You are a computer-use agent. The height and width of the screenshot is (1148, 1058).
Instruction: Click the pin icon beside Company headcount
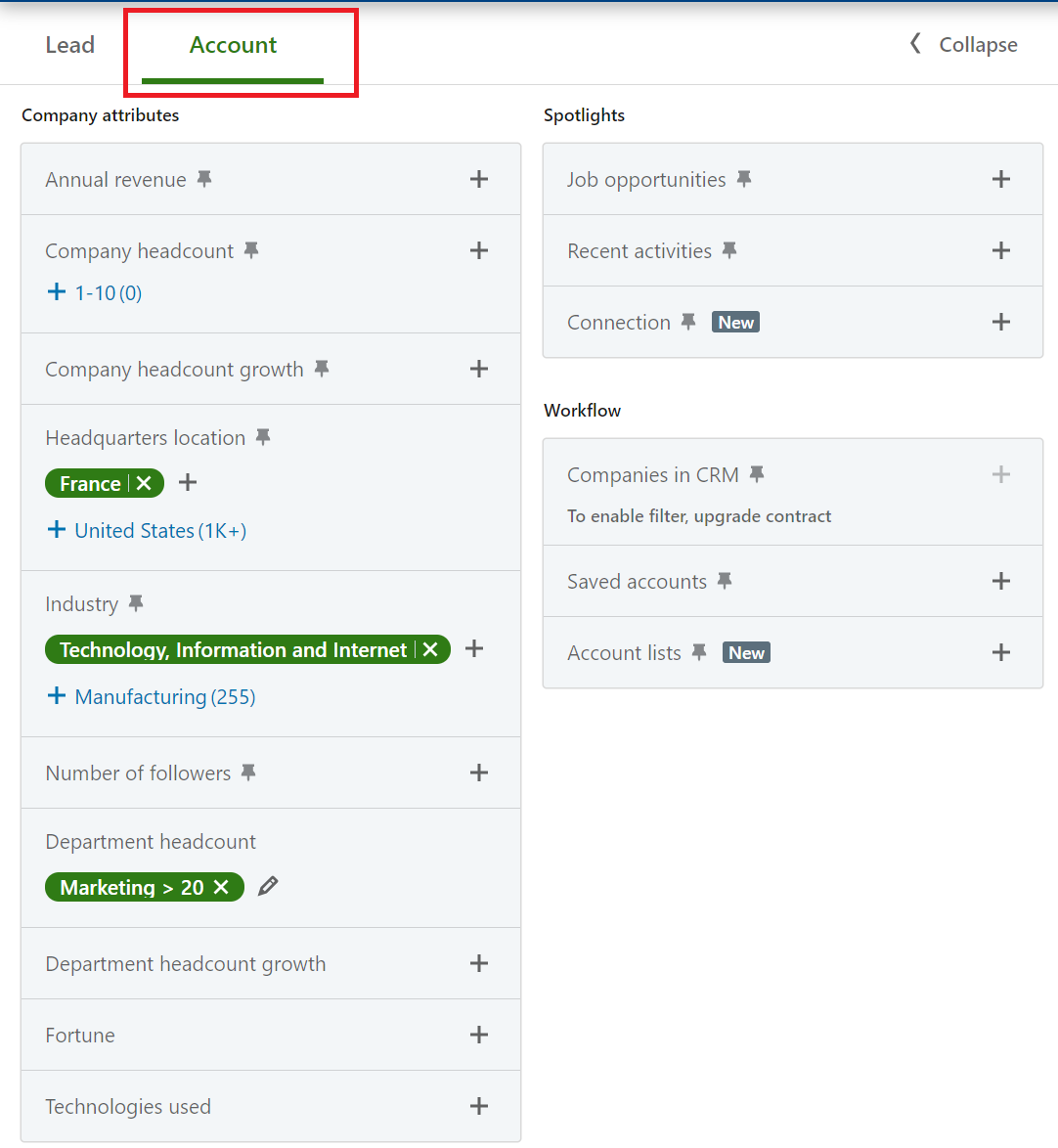click(251, 250)
